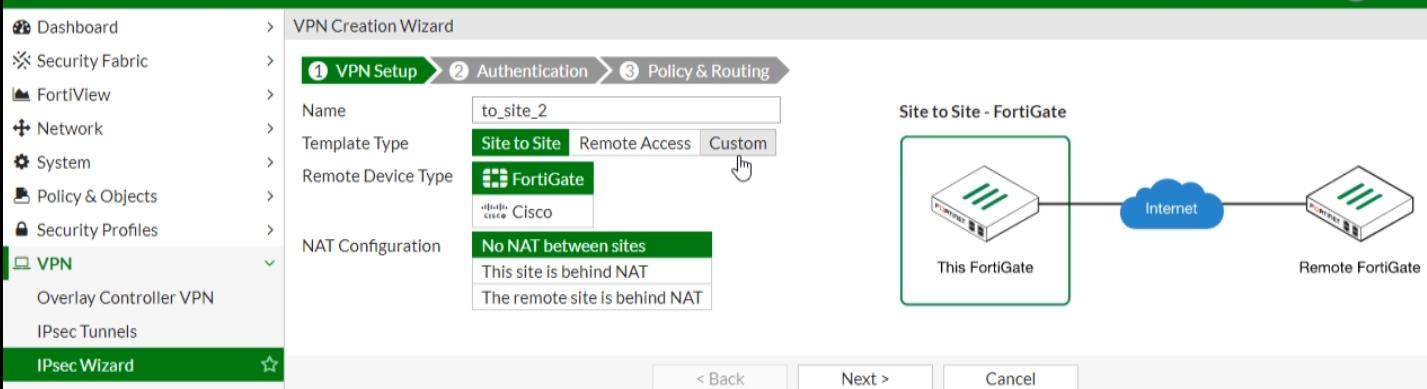Click the Fortinet logo in FortiGate option
The height and width of the screenshot is (389, 1427).
494,179
